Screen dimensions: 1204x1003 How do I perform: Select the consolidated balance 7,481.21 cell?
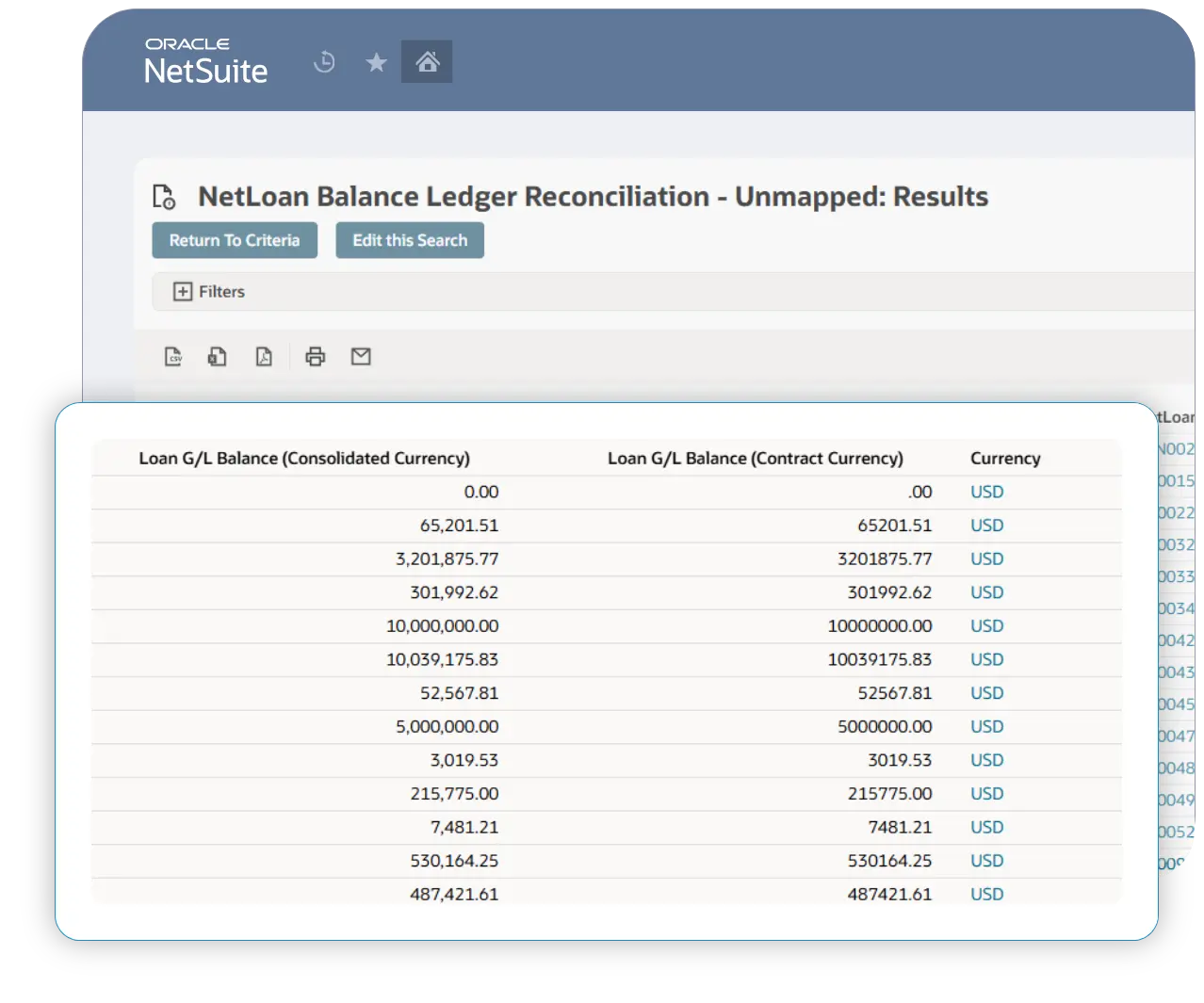(464, 827)
